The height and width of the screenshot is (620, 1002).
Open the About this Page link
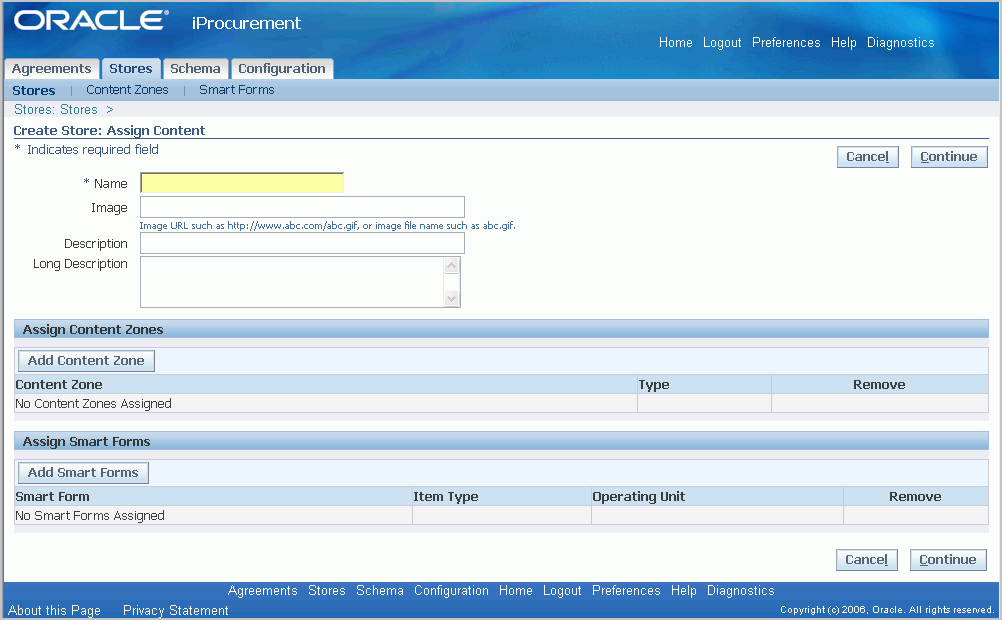(54, 610)
